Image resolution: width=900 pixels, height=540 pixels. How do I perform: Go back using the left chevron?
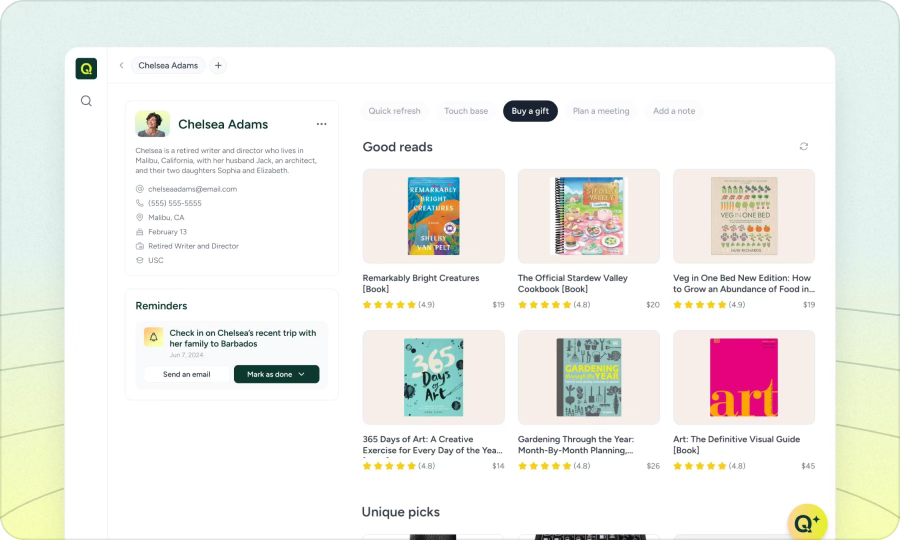tap(121, 65)
